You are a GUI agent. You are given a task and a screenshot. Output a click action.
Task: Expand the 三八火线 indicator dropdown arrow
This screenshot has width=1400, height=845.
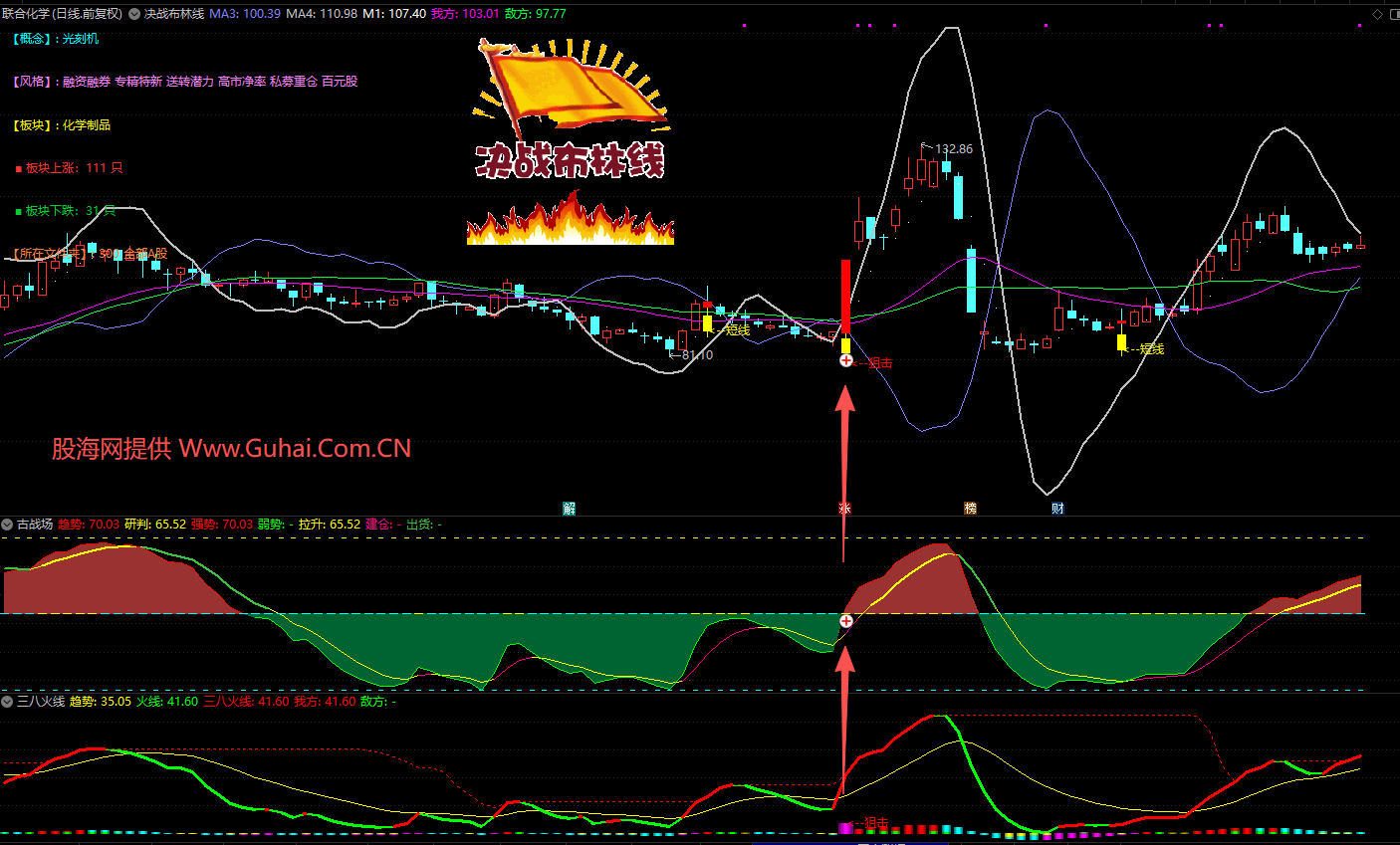(x=8, y=702)
